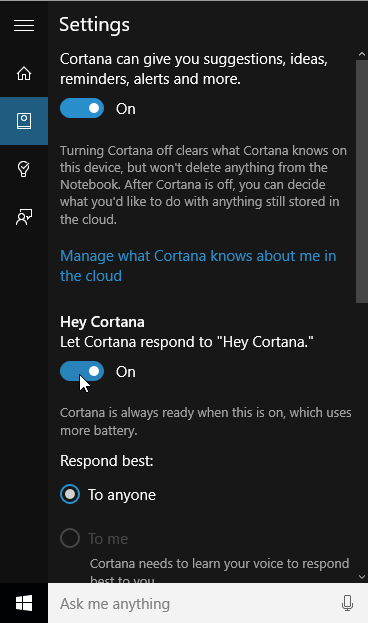Open the Feedback icon
The width and height of the screenshot is (368, 623).
tap(24, 217)
